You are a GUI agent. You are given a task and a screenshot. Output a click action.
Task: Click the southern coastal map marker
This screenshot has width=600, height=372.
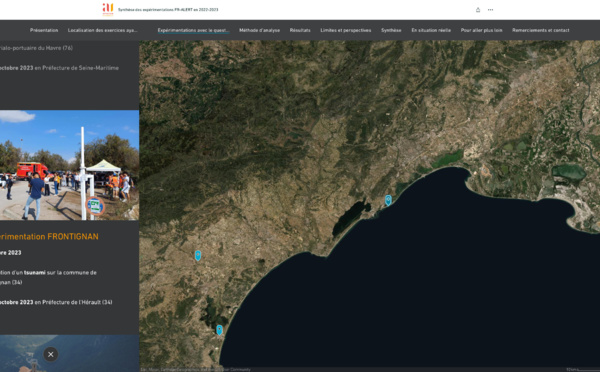[219, 330]
